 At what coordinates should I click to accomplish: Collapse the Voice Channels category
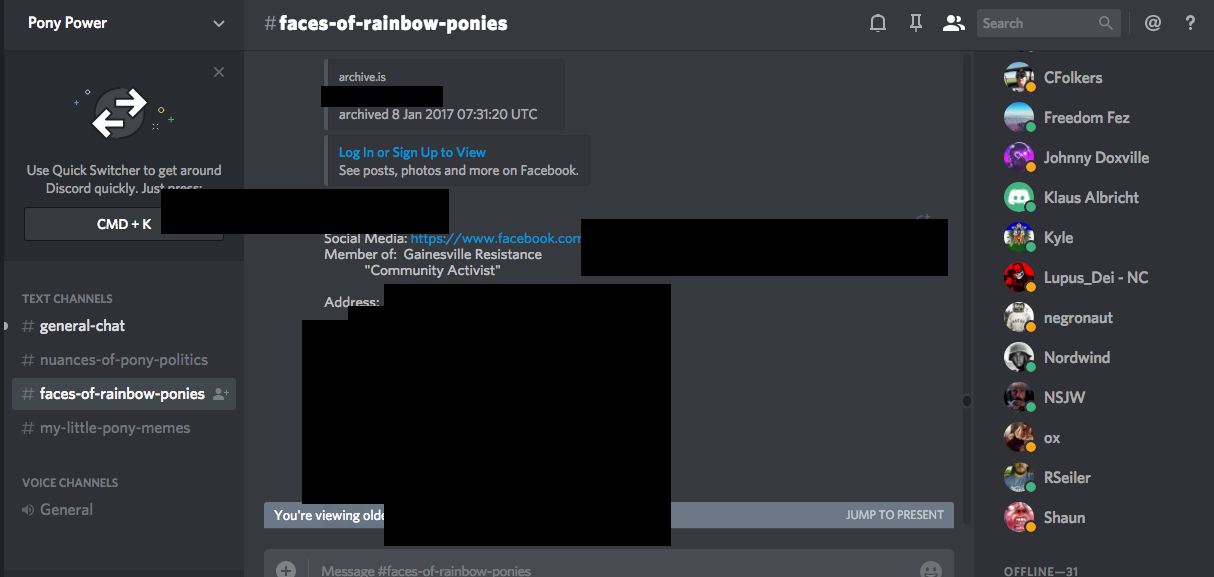click(70, 482)
